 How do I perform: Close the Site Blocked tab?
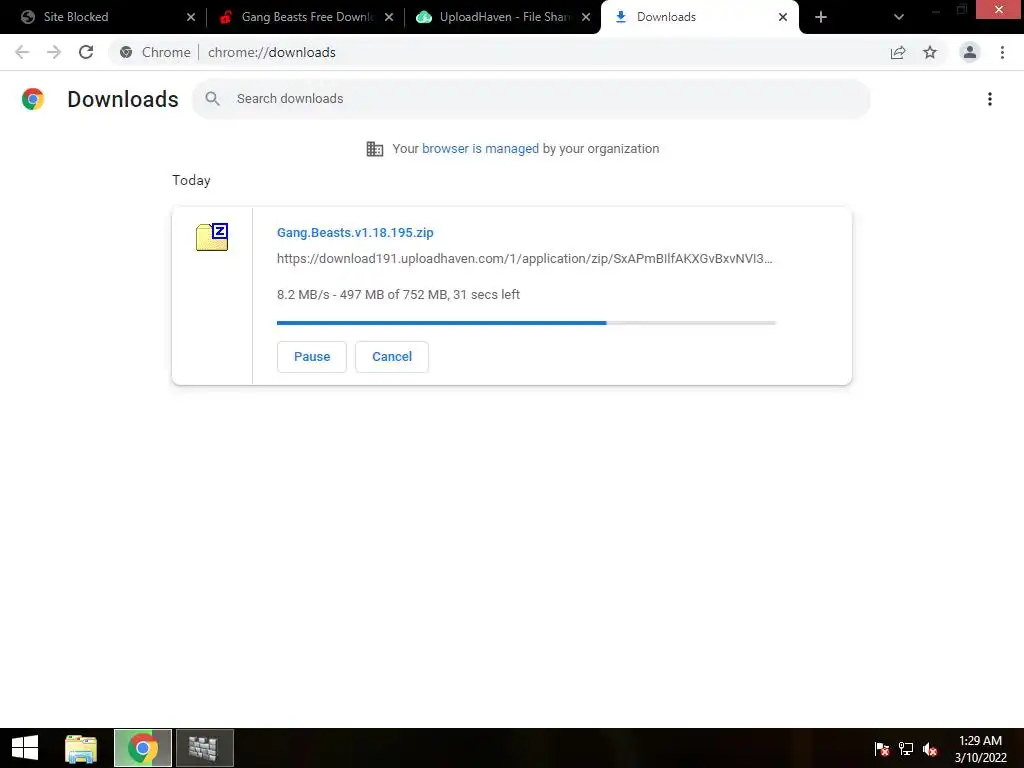(191, 17)
